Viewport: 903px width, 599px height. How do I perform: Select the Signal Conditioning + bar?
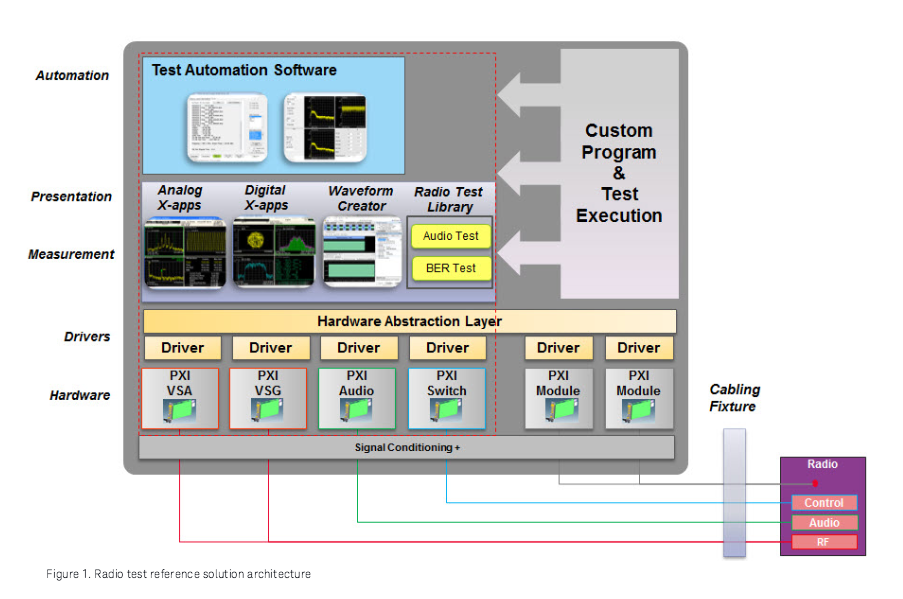tap(407, 447)
